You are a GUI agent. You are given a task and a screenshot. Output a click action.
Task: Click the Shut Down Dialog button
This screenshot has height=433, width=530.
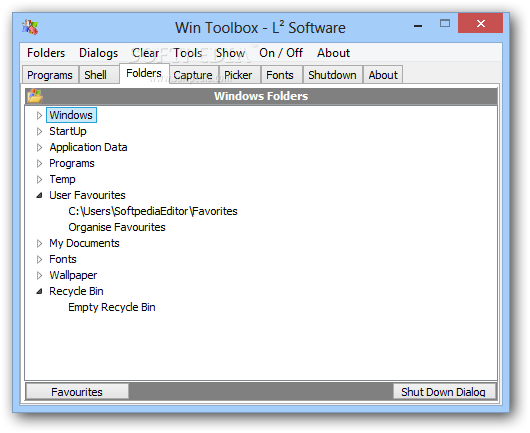pyautogui.click(x=443, y=392)
